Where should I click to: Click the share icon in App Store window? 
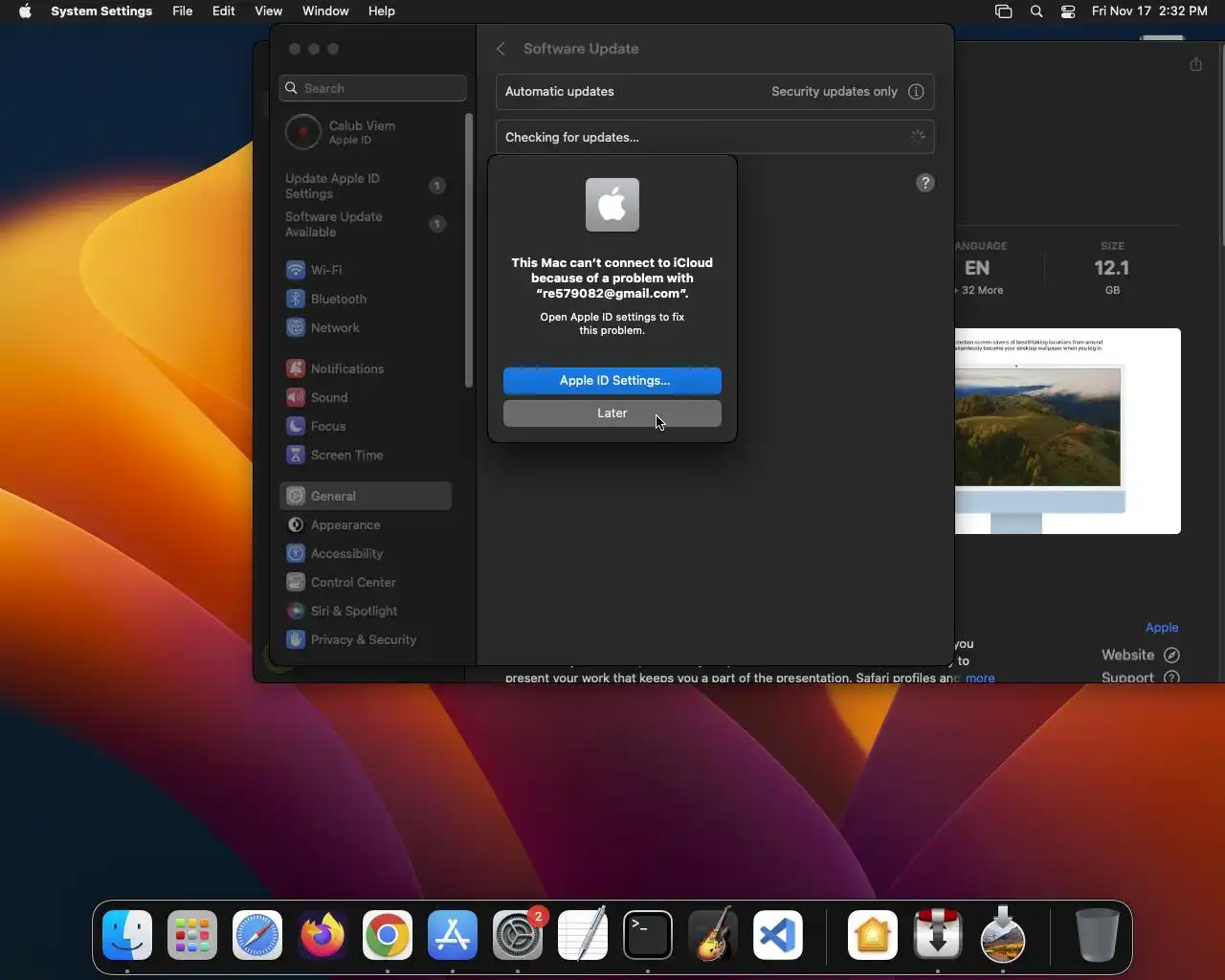point(1196,64)
